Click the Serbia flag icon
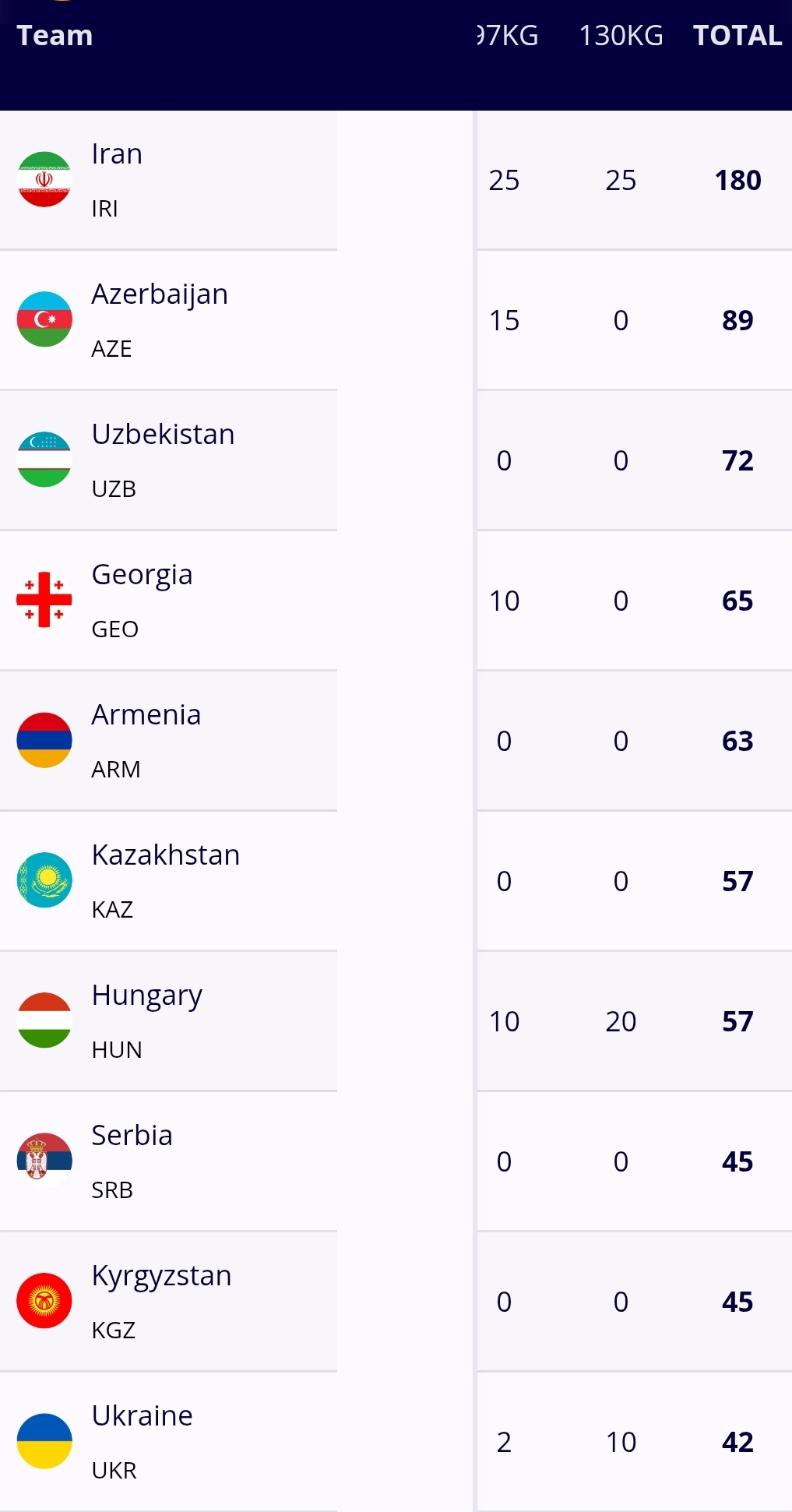The width and height of the screenshot is (792, 1512). (x=44, y=1161)
